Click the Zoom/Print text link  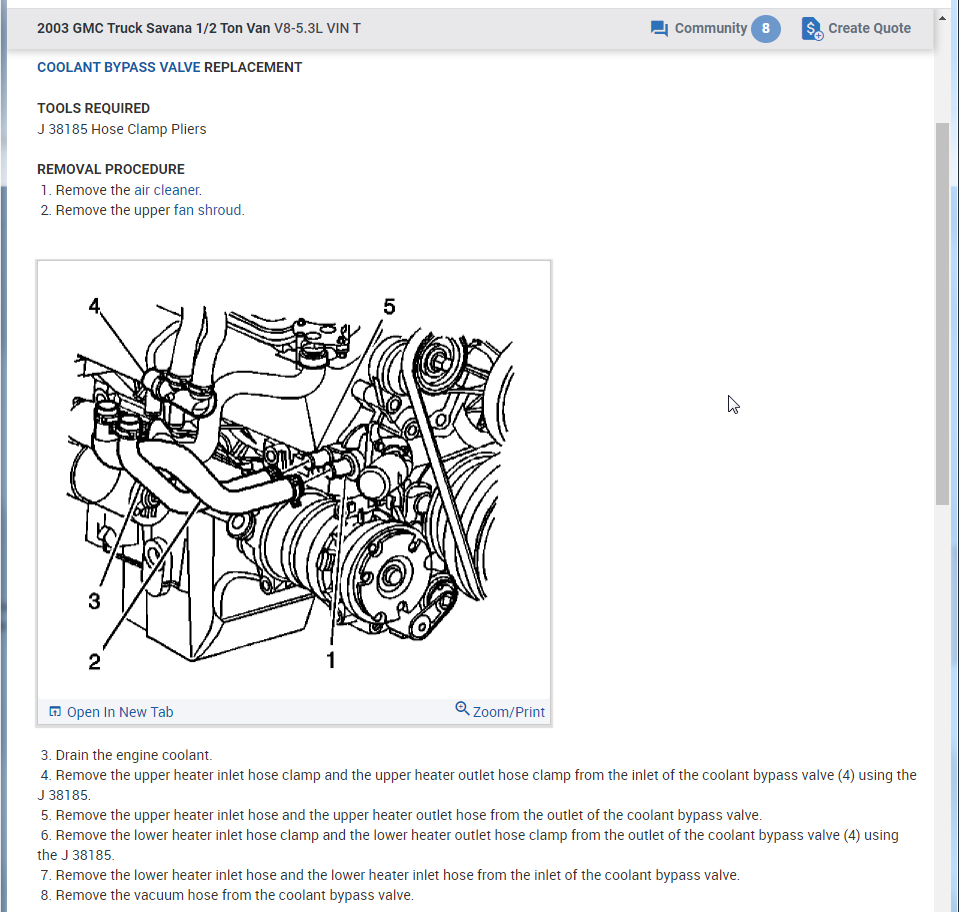(508, 712)
